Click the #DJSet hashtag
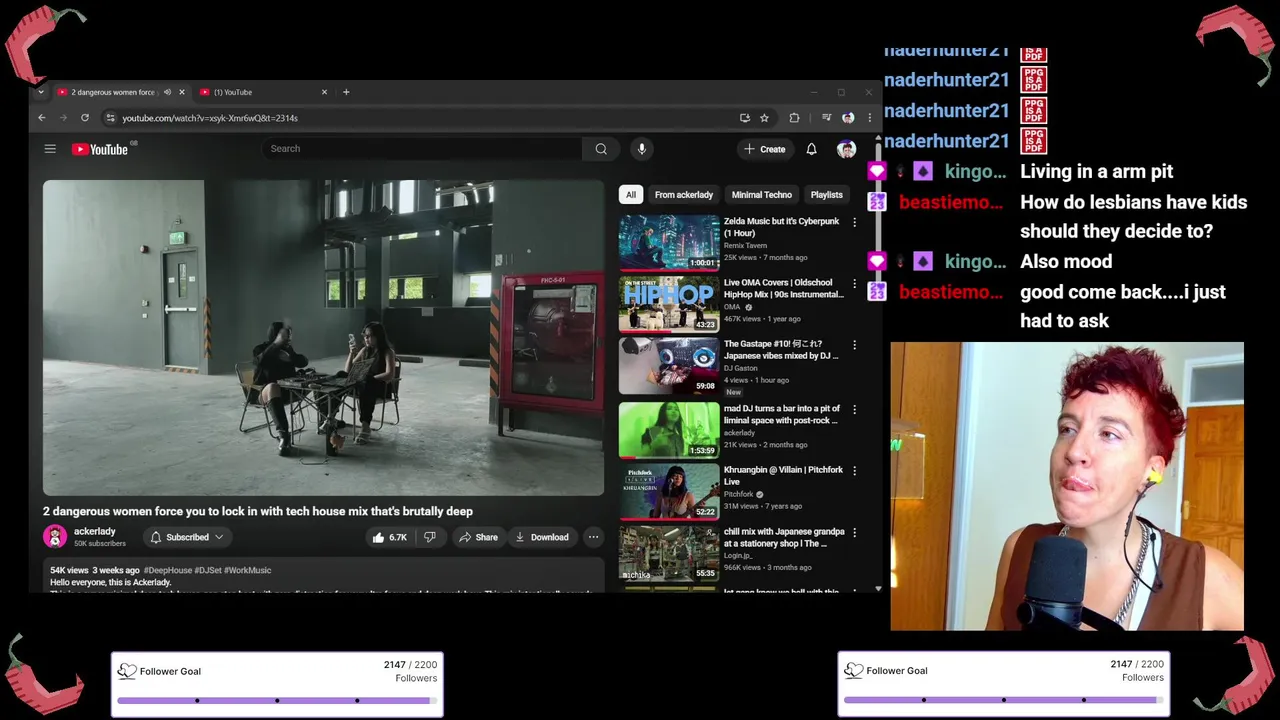Viewport: 1280px width, 720px height. [208, 570]
